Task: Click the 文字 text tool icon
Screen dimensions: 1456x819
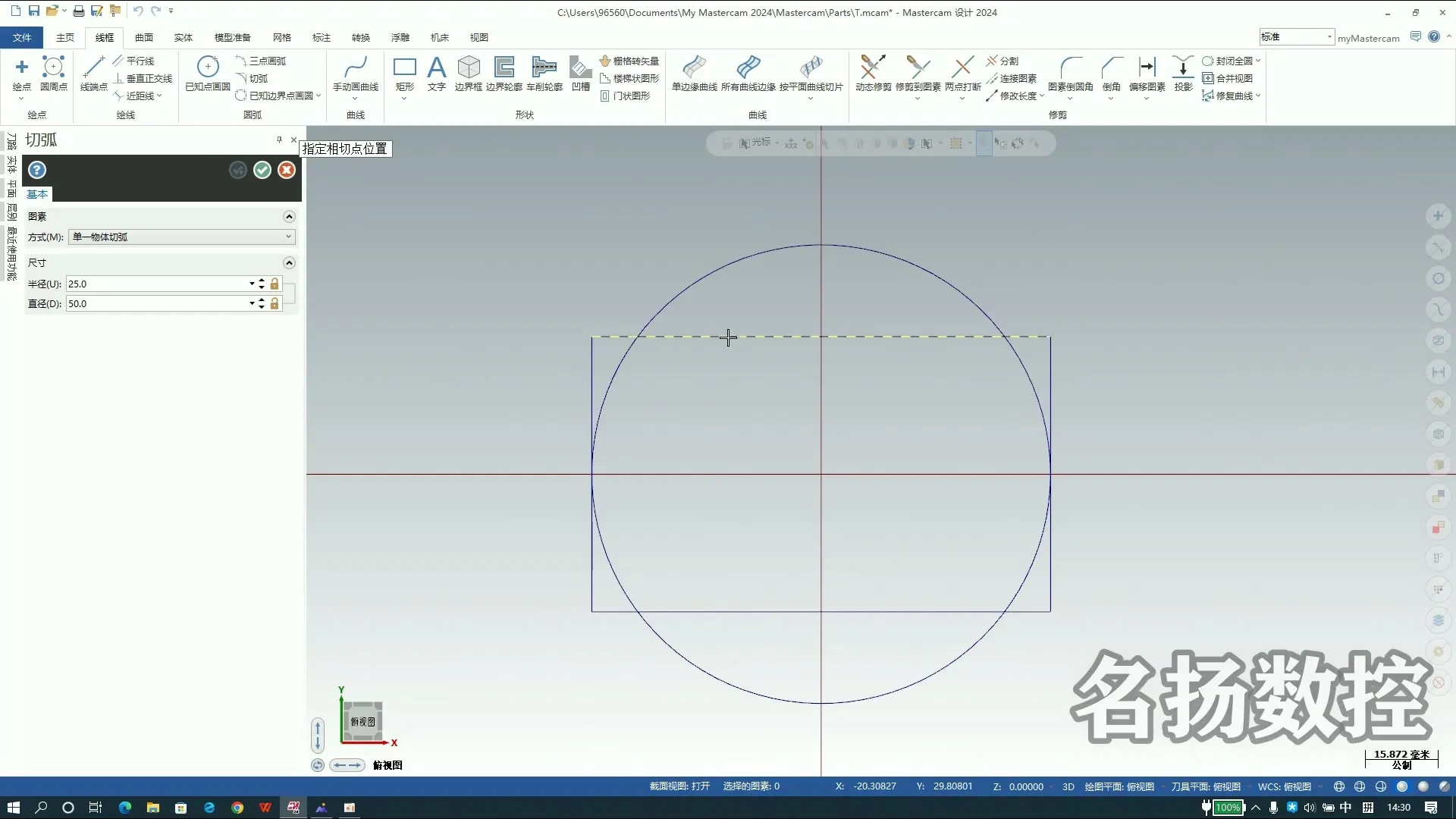Action: [x=436, y=68]
